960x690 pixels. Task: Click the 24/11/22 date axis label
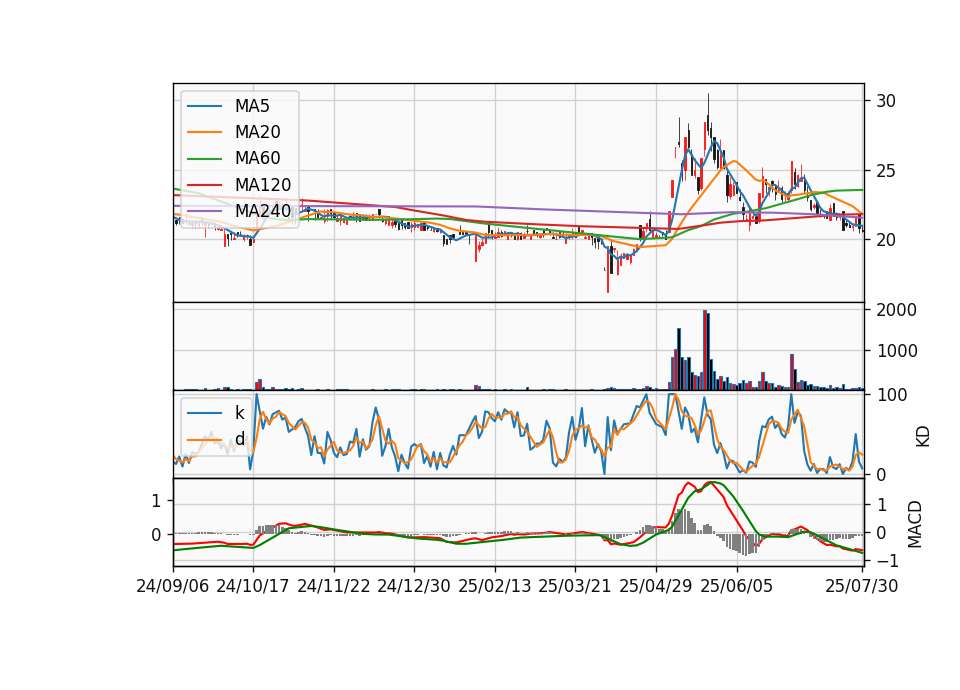[x=334, y=586]
